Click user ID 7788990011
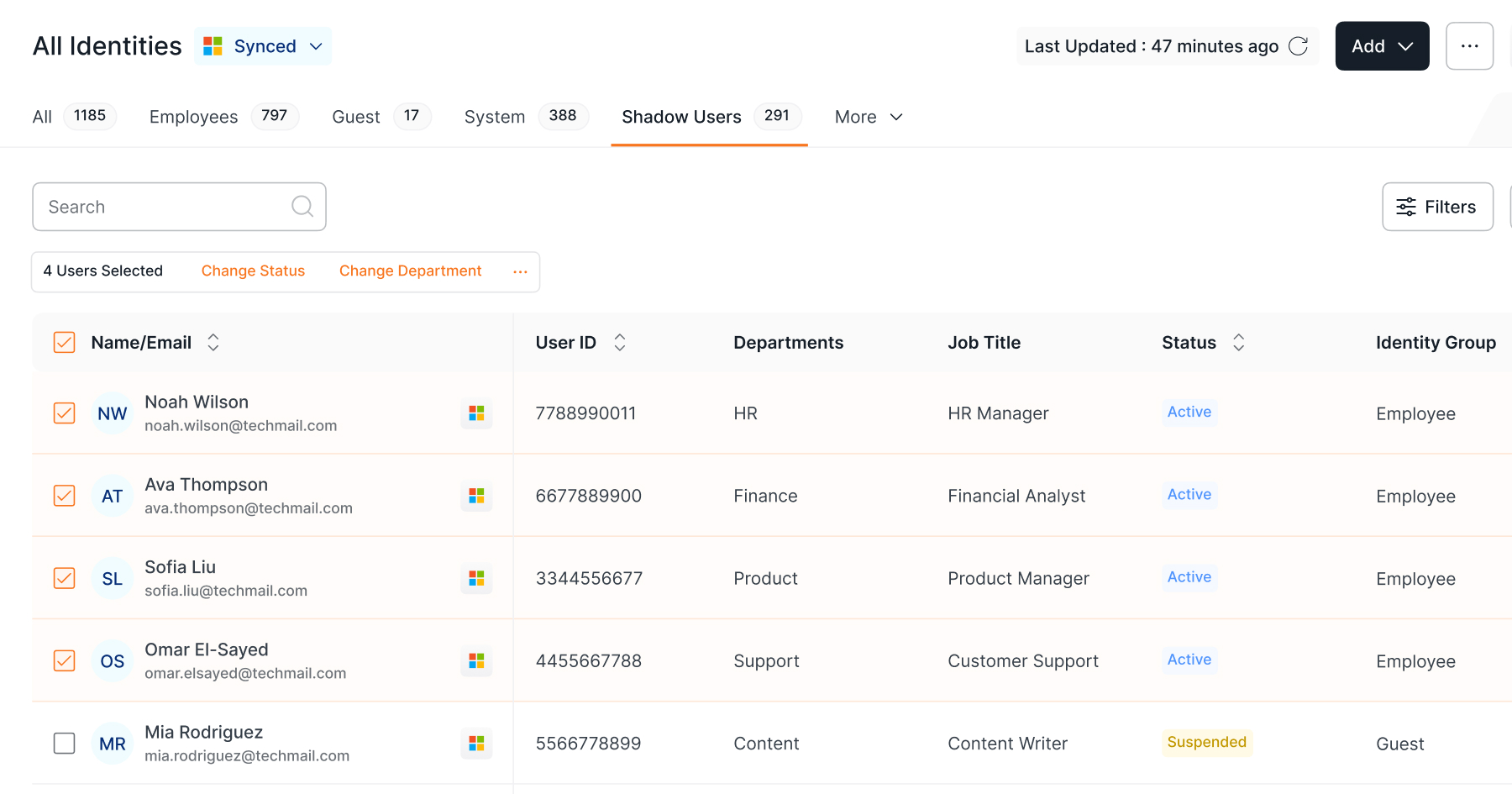 [585, 413]
